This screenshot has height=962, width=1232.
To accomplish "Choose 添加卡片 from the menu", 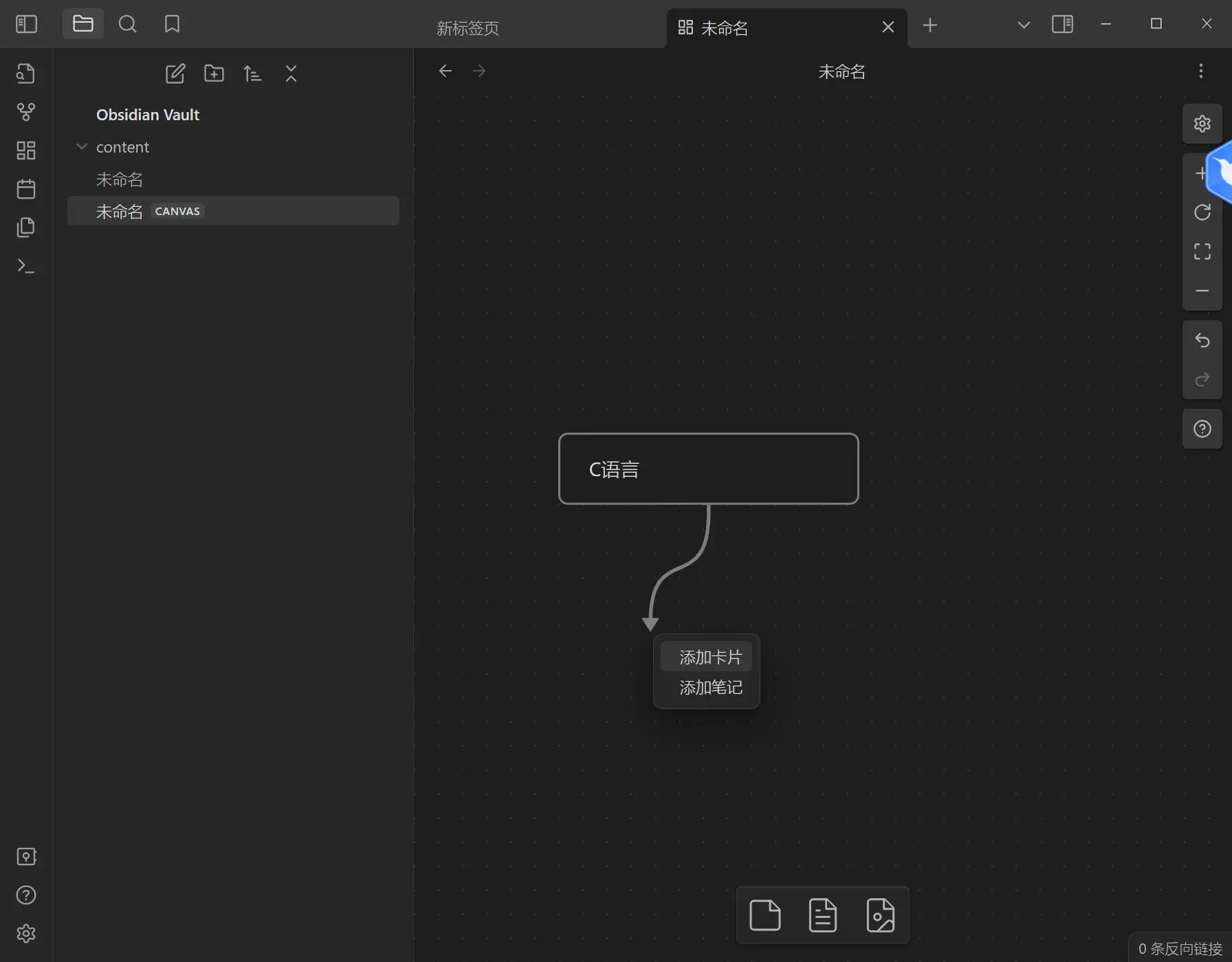I will 706,657.
